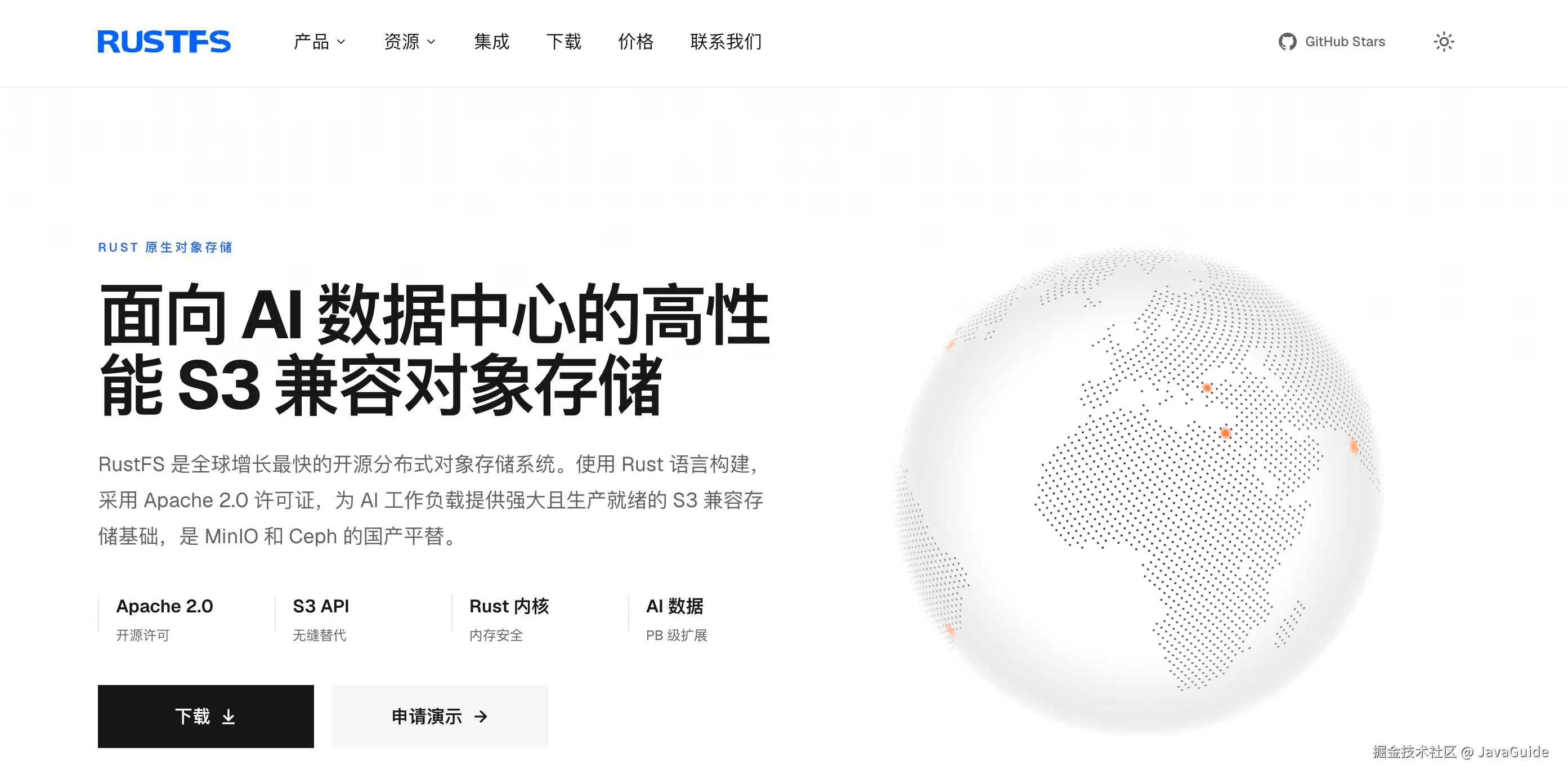Toggle the light/dark theme sun icon
1568x779 pixels.
[x=1444, y=42]
